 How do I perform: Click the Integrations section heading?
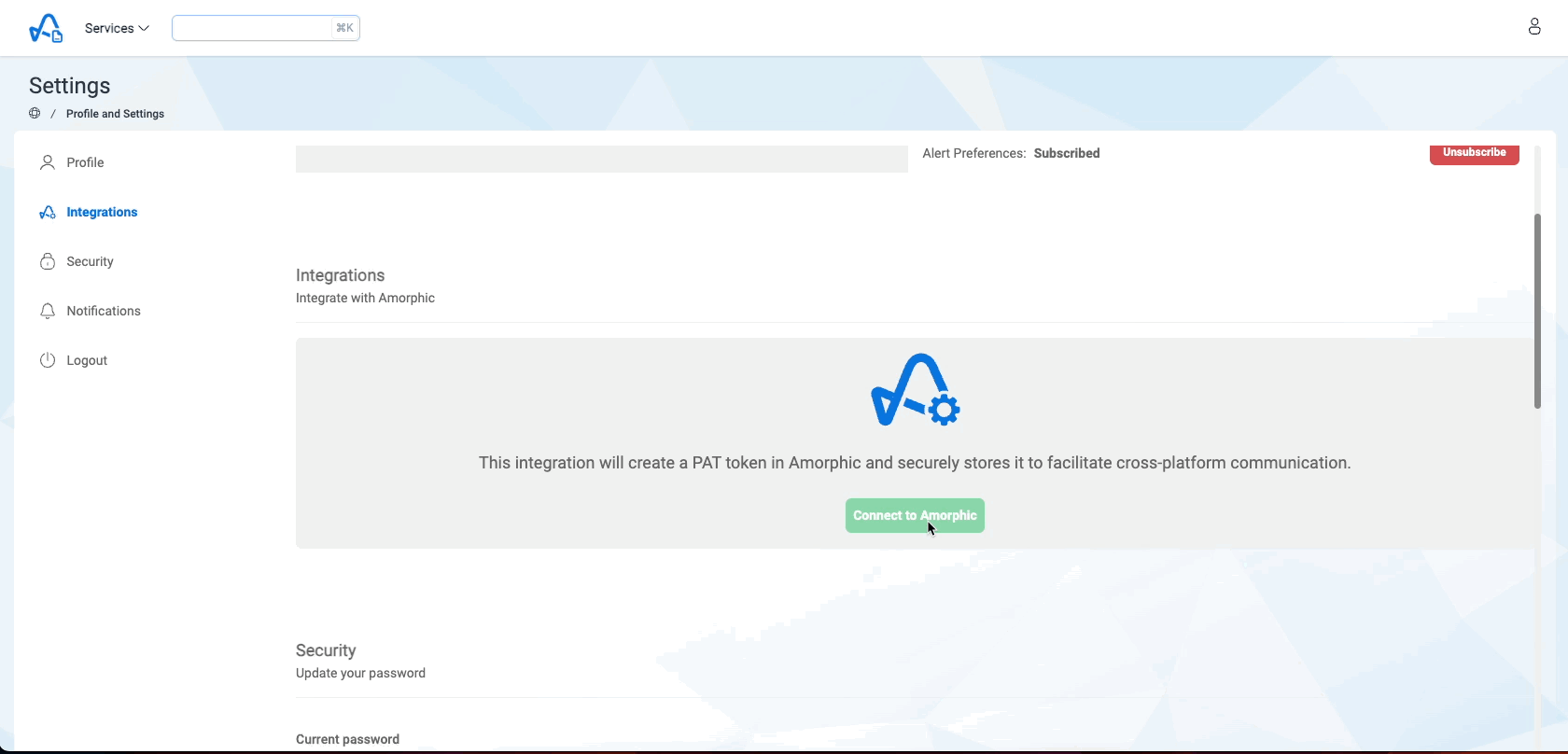point(340,275)
